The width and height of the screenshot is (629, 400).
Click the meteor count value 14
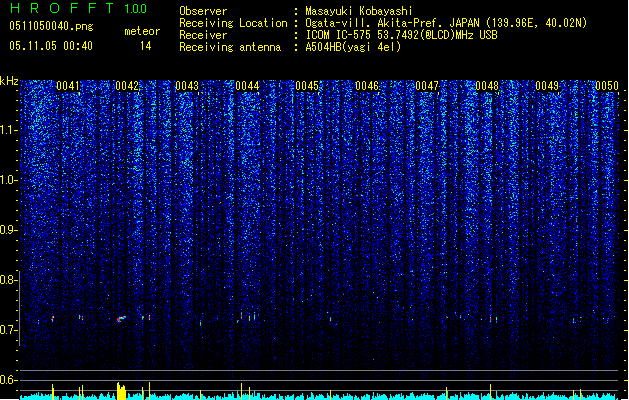[146, 46]
